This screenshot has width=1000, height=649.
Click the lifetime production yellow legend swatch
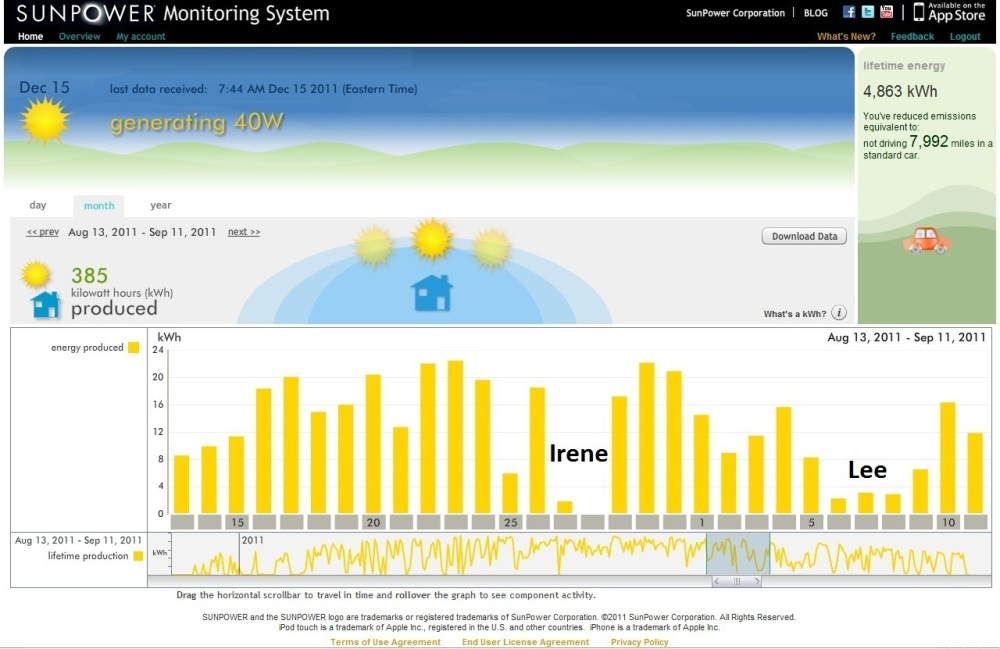[138, 556]
